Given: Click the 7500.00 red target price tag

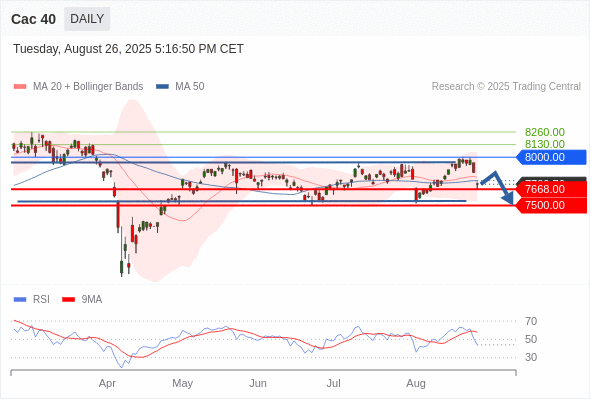Looking at the screenshot, I should (551, 205).
